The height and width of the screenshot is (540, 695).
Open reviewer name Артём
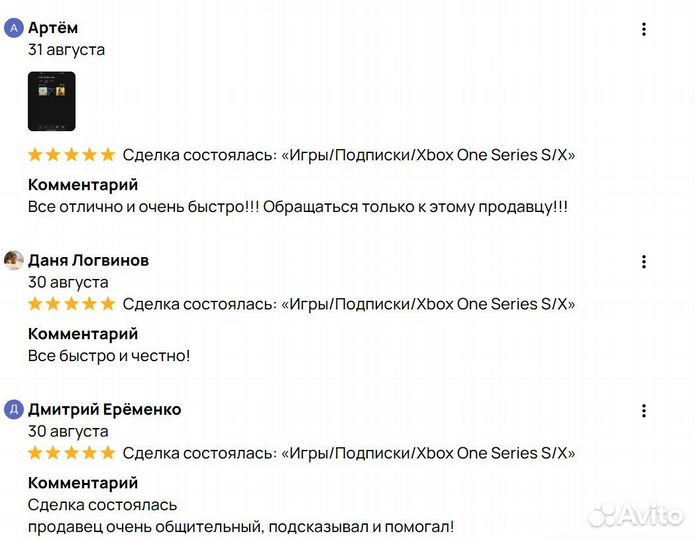click(x=53, y=28)
